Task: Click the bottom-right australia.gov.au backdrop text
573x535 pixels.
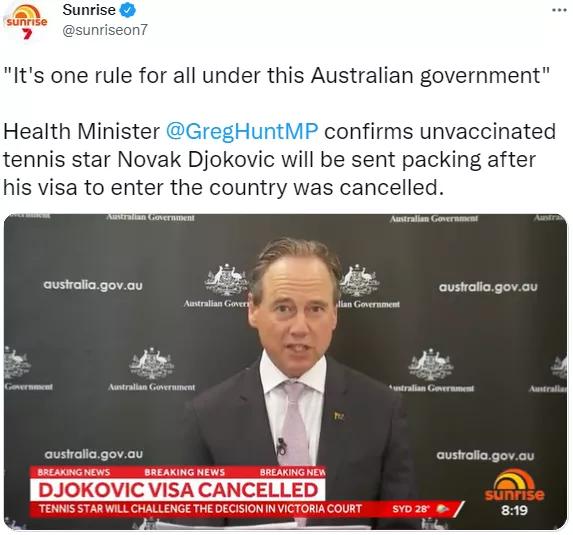Action: tap(485, 456)
